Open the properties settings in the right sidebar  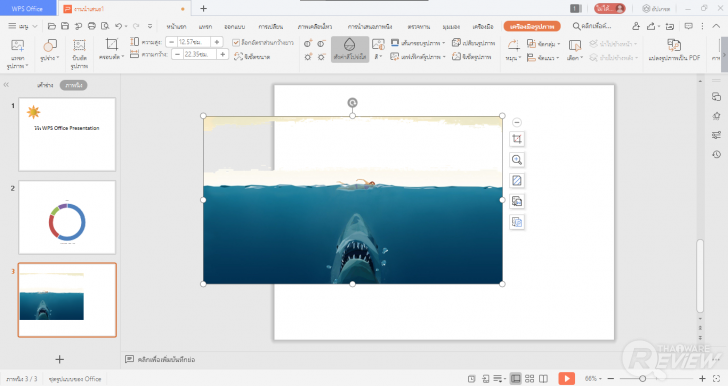(x=716, y=135)
